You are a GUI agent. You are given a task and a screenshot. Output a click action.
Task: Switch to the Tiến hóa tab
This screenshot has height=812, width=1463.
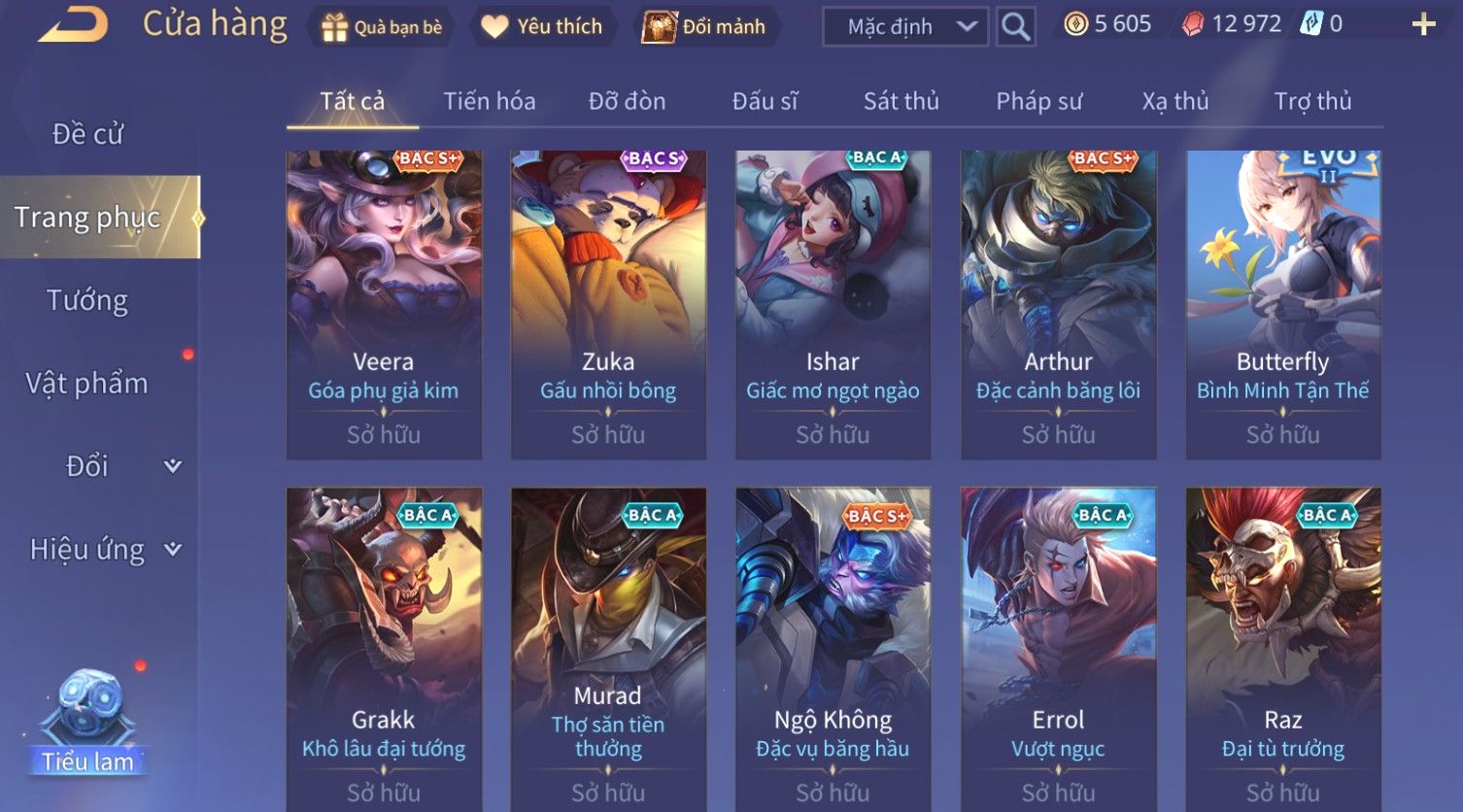490,101
